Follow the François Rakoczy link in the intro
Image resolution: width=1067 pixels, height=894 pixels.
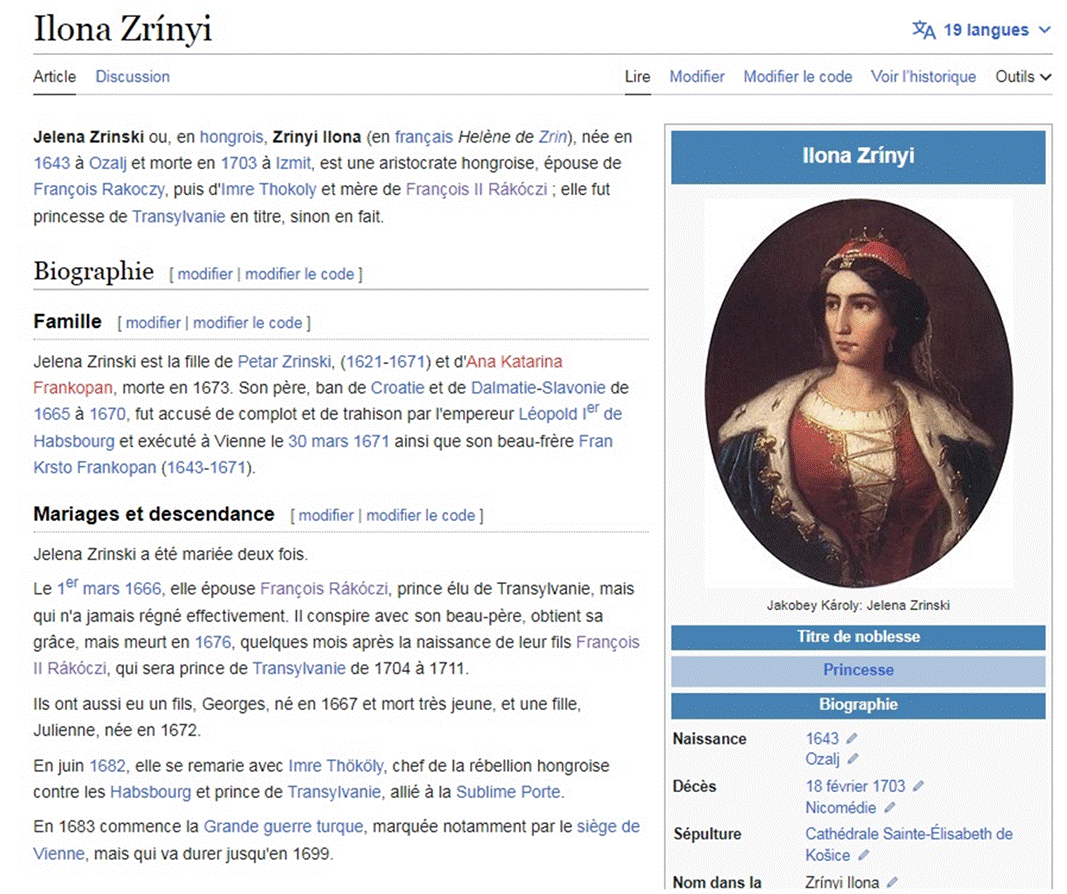click(99, 189)
